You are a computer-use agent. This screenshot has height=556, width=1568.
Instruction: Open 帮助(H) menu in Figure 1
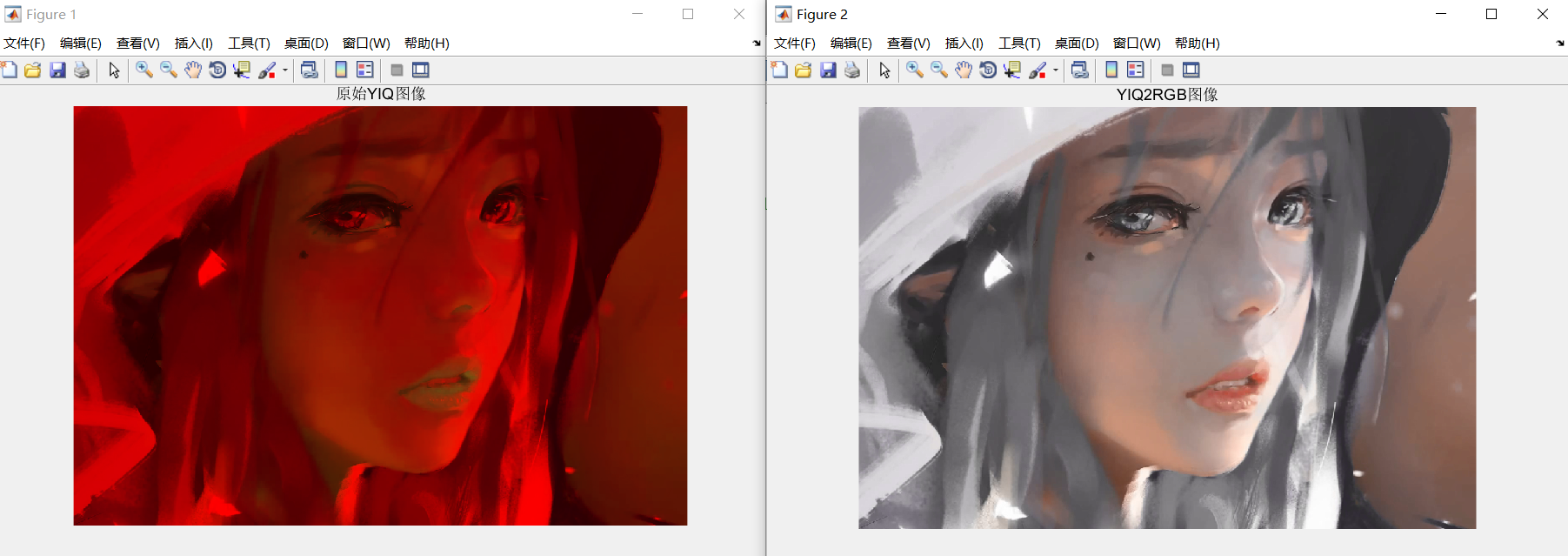point(427,44)
